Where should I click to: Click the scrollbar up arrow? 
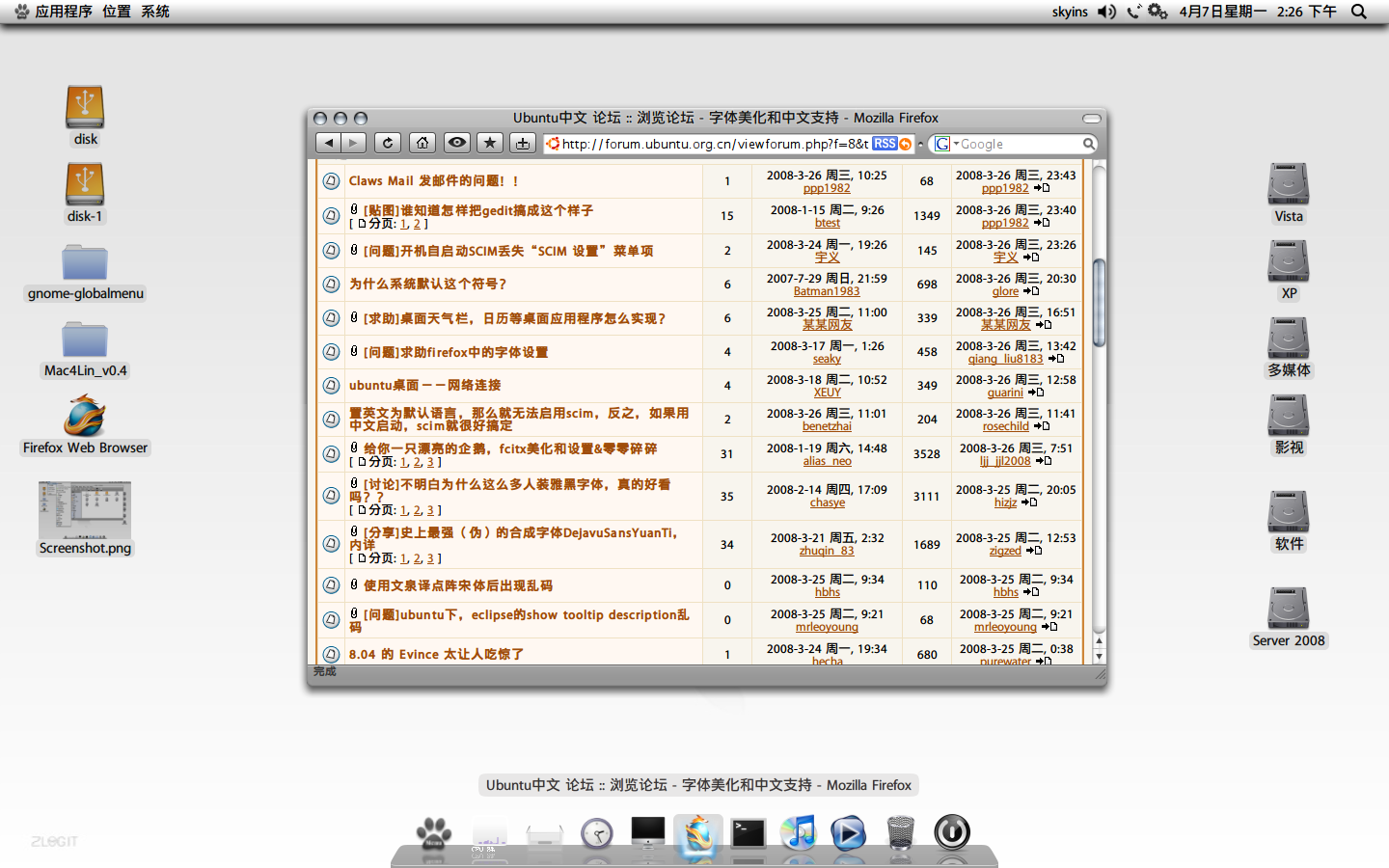pyautogui.click(x=1099, y=641)
